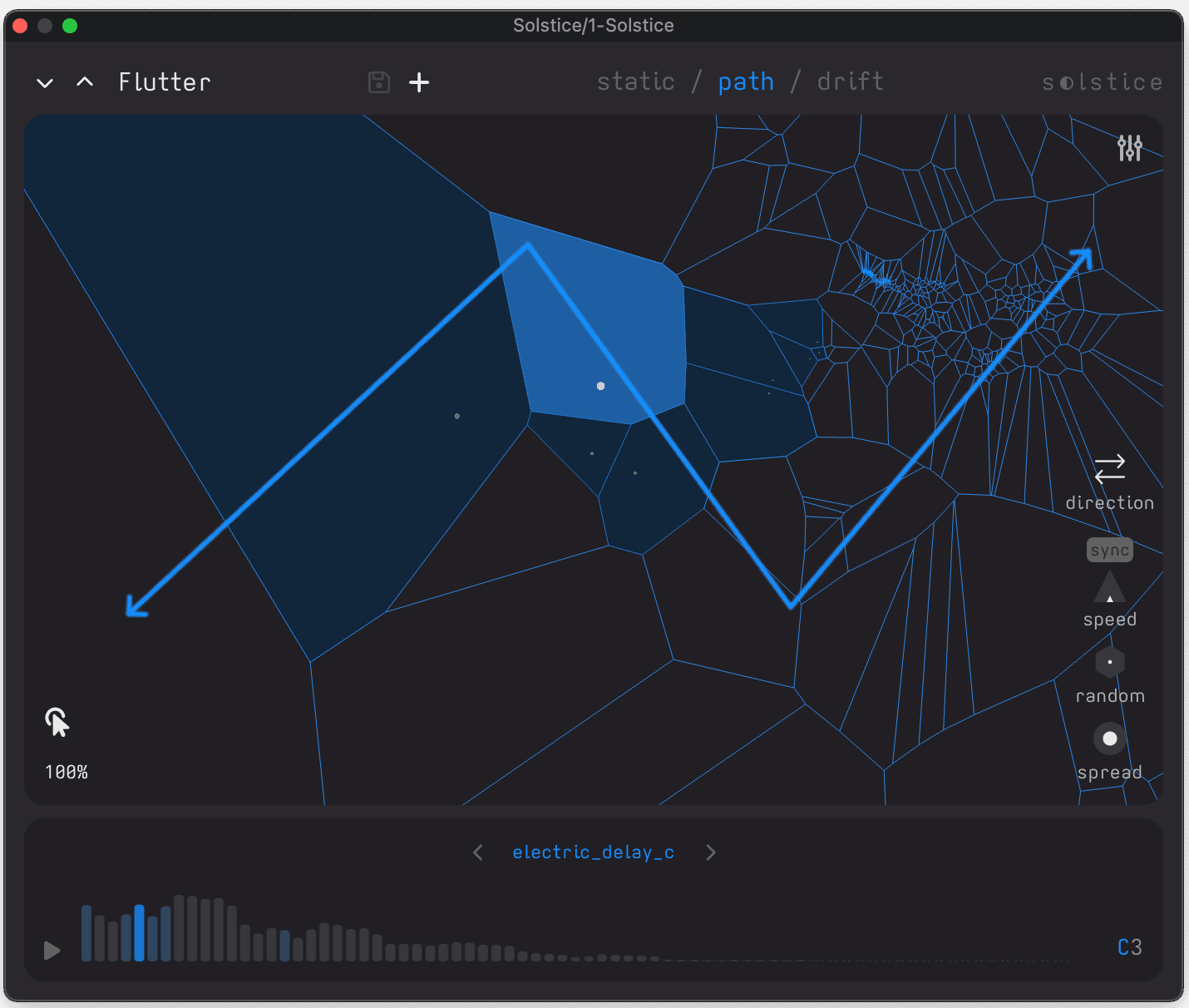Viewport: 1189px width, 1008px height.
Task: Create a new preset with the plus icon
Action: [x=419, y=82]
